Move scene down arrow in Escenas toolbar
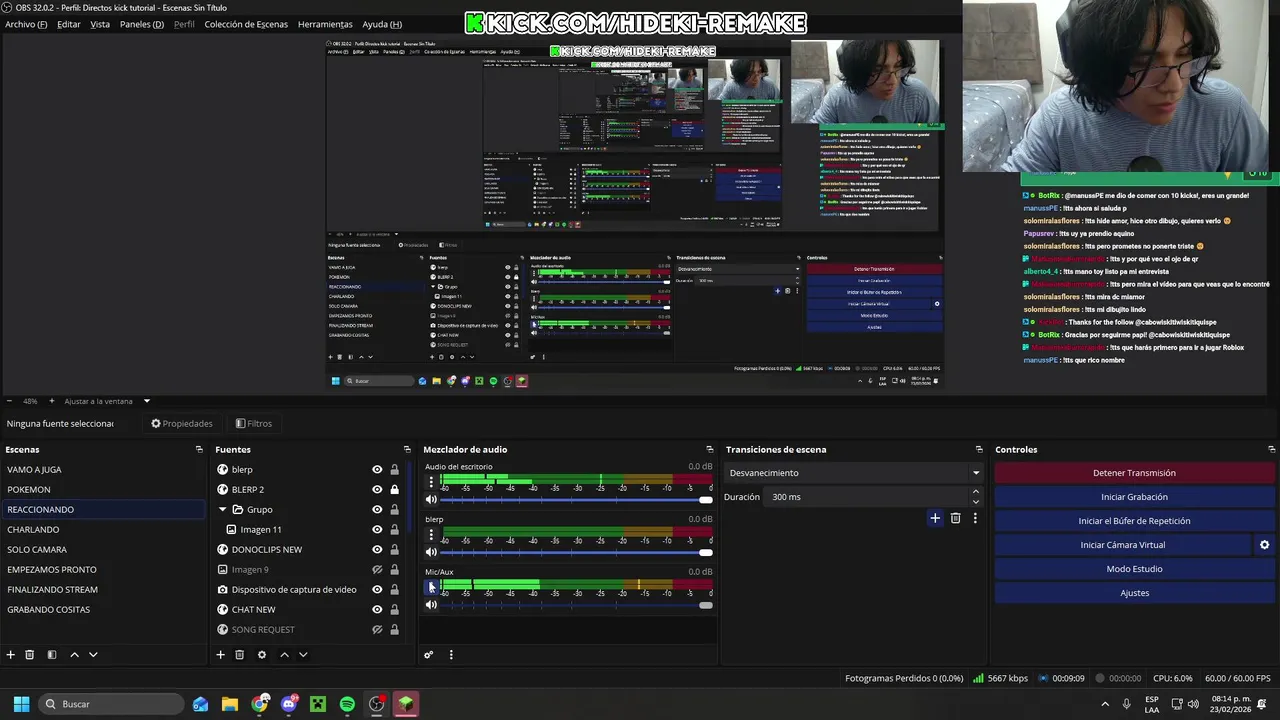1280x720 pixels. coord(93,655)
